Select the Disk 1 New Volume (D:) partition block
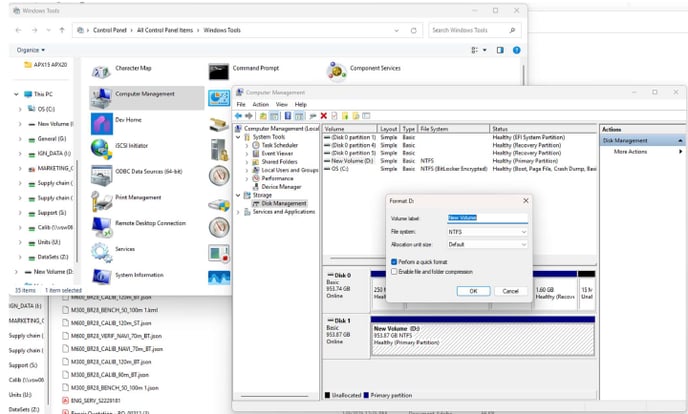Screen dimensions: 688x414 click(x=483, y=339)
